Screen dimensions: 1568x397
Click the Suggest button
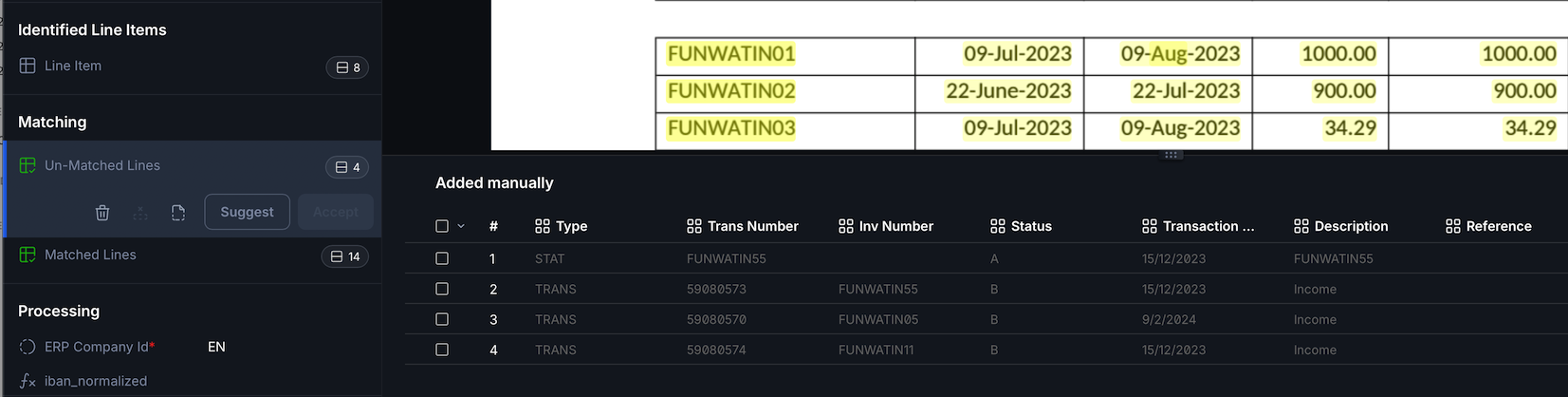(x=247, y=212)
